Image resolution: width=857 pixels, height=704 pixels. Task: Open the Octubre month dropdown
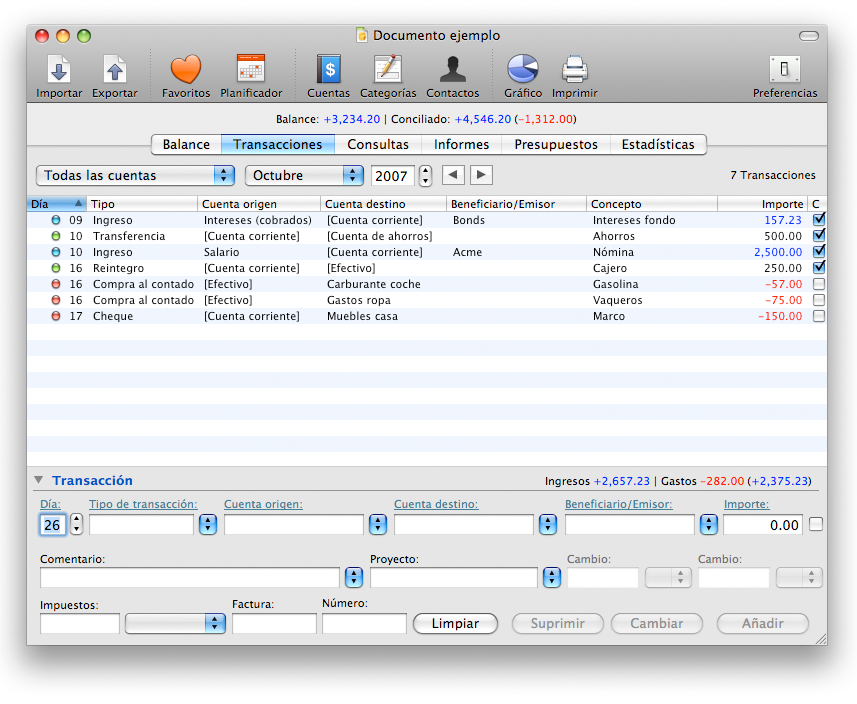pyautogui.click(x=303, y=176)
